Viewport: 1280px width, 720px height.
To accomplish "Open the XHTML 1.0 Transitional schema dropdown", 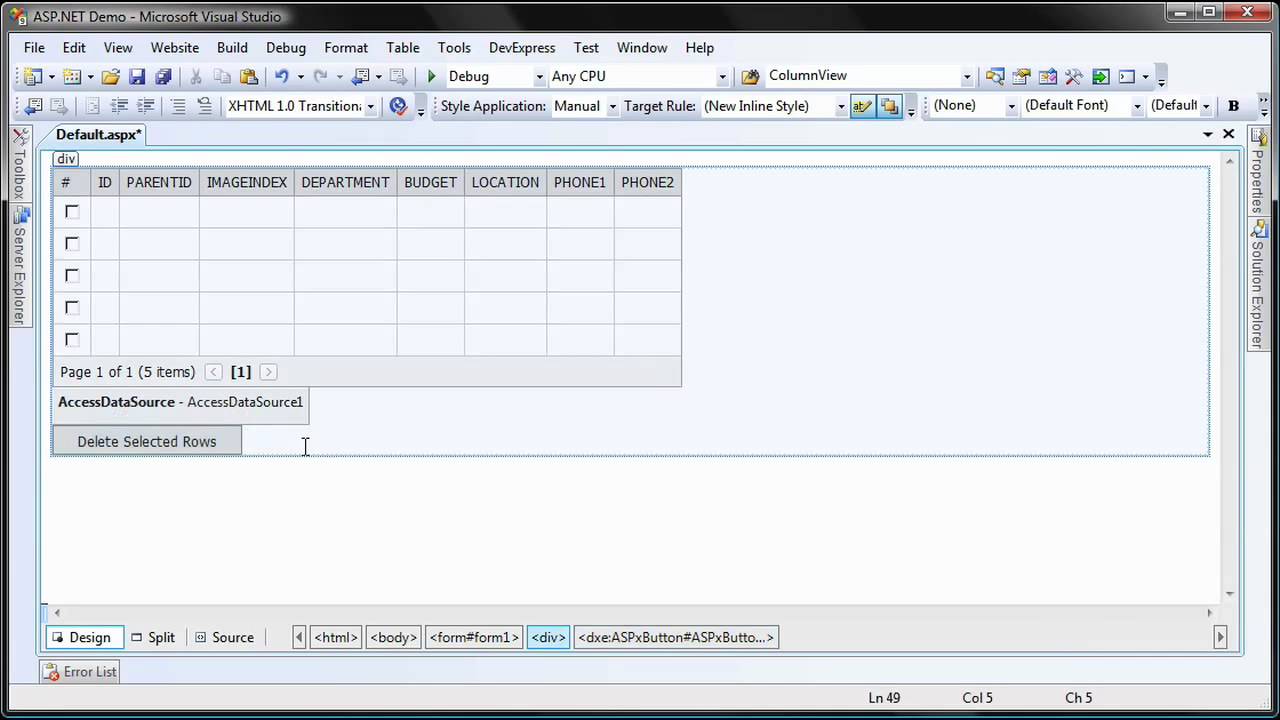I will tap(370, 106).
